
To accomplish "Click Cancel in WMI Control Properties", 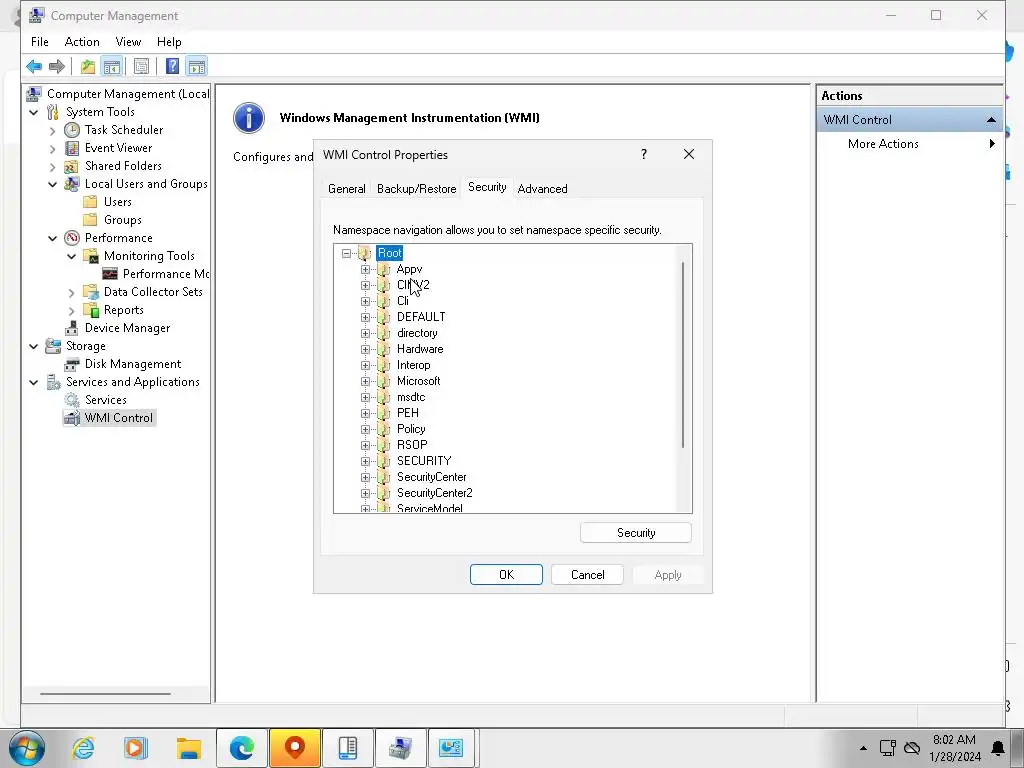I will tap(587, 575).
